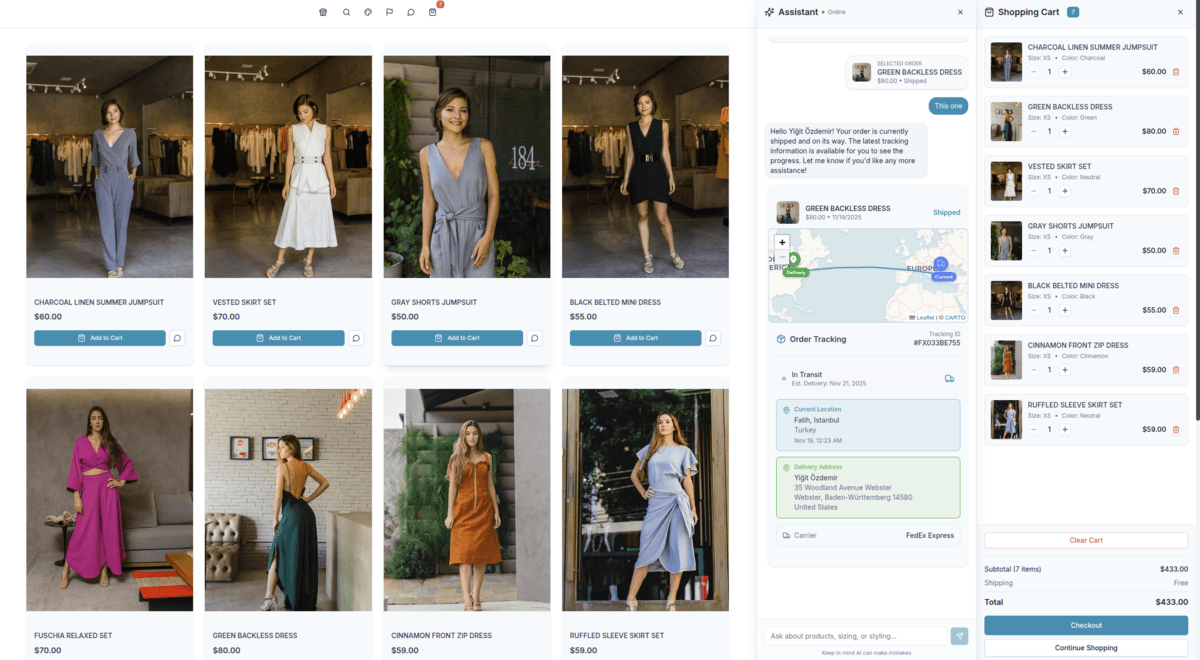Viewport: 1200px width, 660px height.
Task: Remove Cinnamon Front Zip Dress with trash icon
Action: [x=1176, y=370]
